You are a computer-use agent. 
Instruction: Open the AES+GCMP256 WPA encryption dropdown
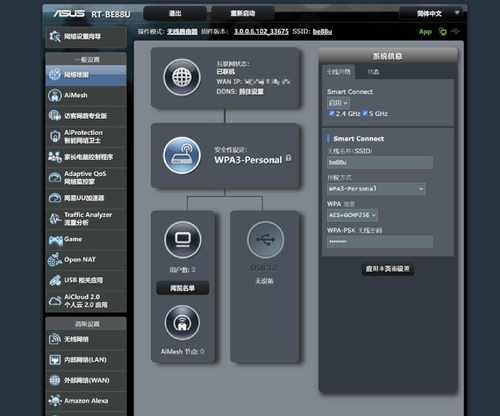(x=352, y=215)
